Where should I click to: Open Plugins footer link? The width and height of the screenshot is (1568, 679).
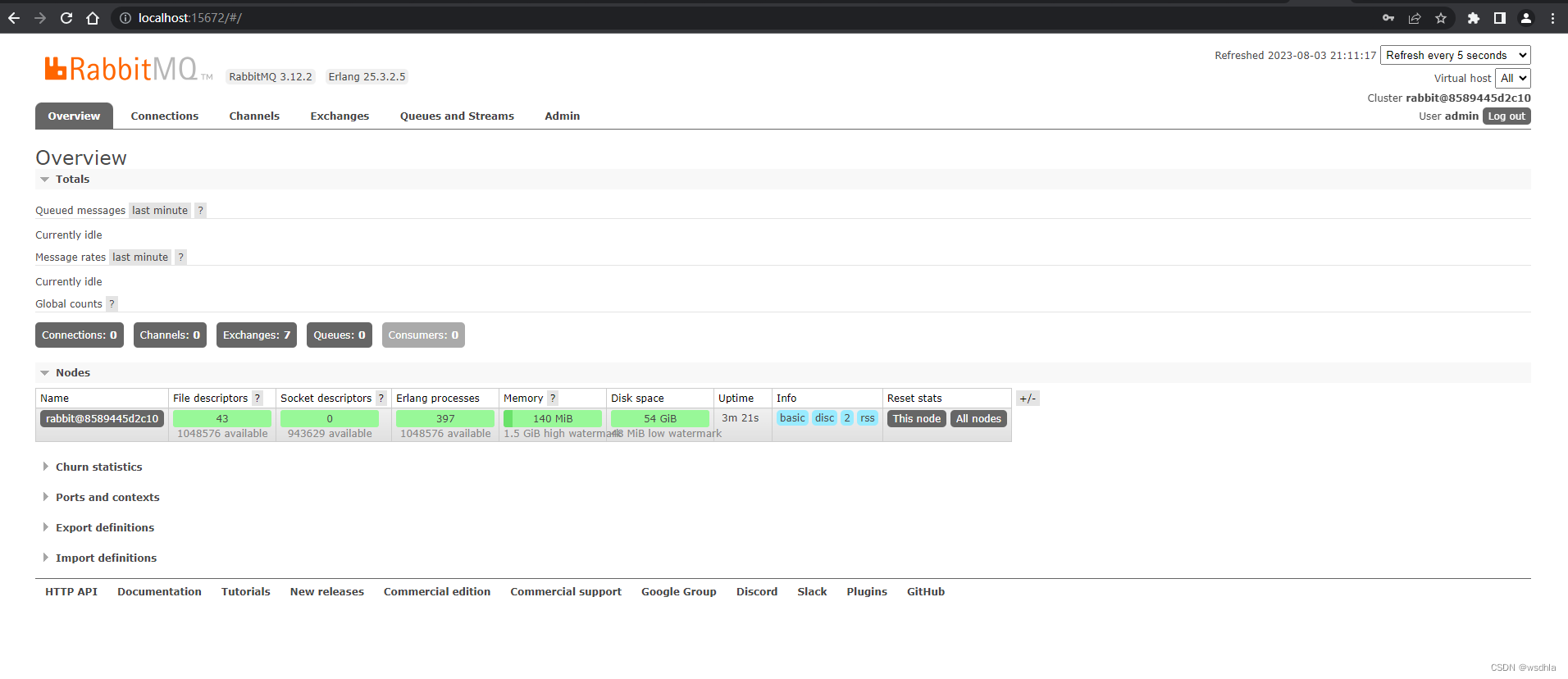pyautogui.click(x=867, y=592)
